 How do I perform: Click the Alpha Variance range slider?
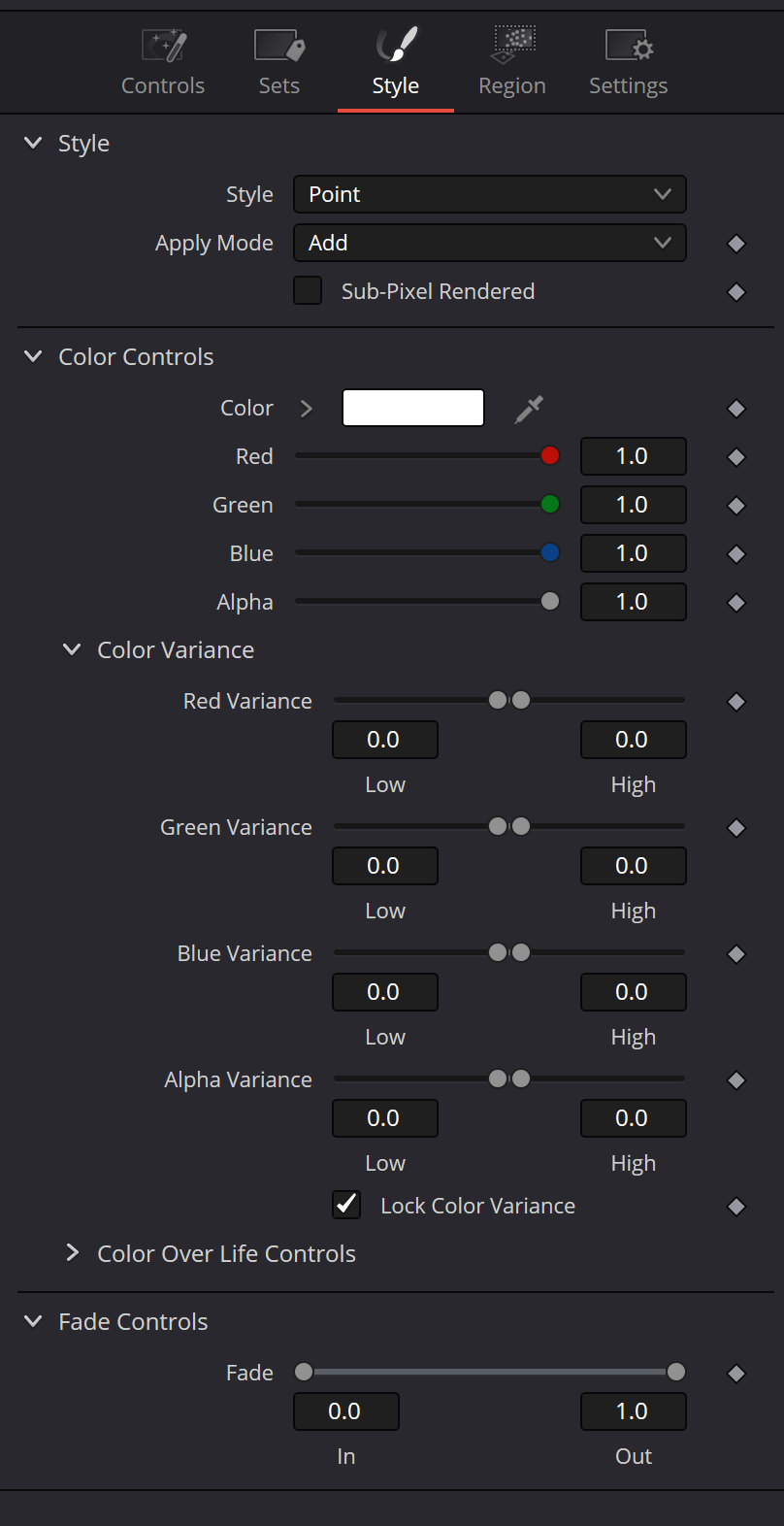coord(509,1078)
